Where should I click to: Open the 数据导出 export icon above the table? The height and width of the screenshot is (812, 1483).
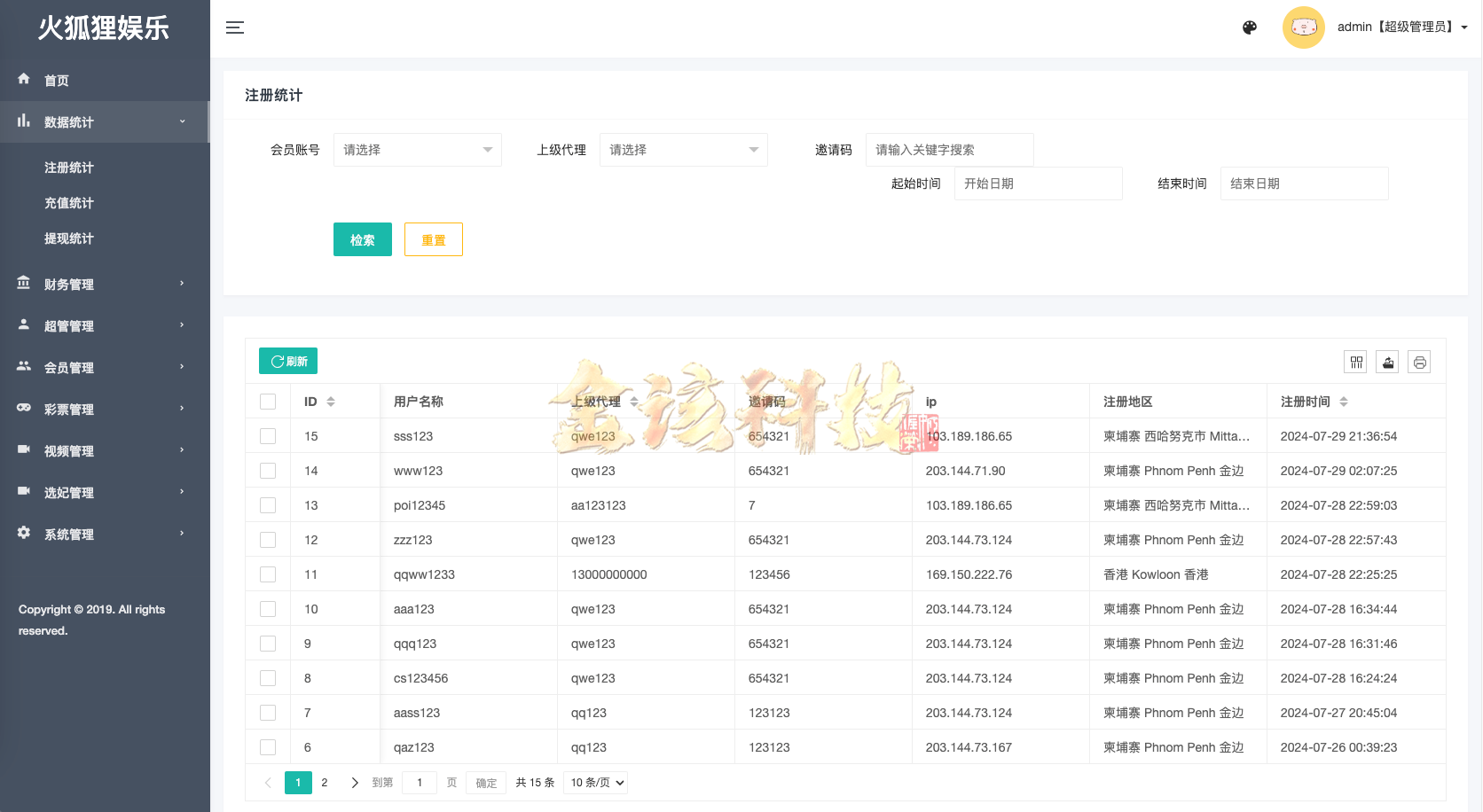pyautogui.click(x=1386, y=362)
